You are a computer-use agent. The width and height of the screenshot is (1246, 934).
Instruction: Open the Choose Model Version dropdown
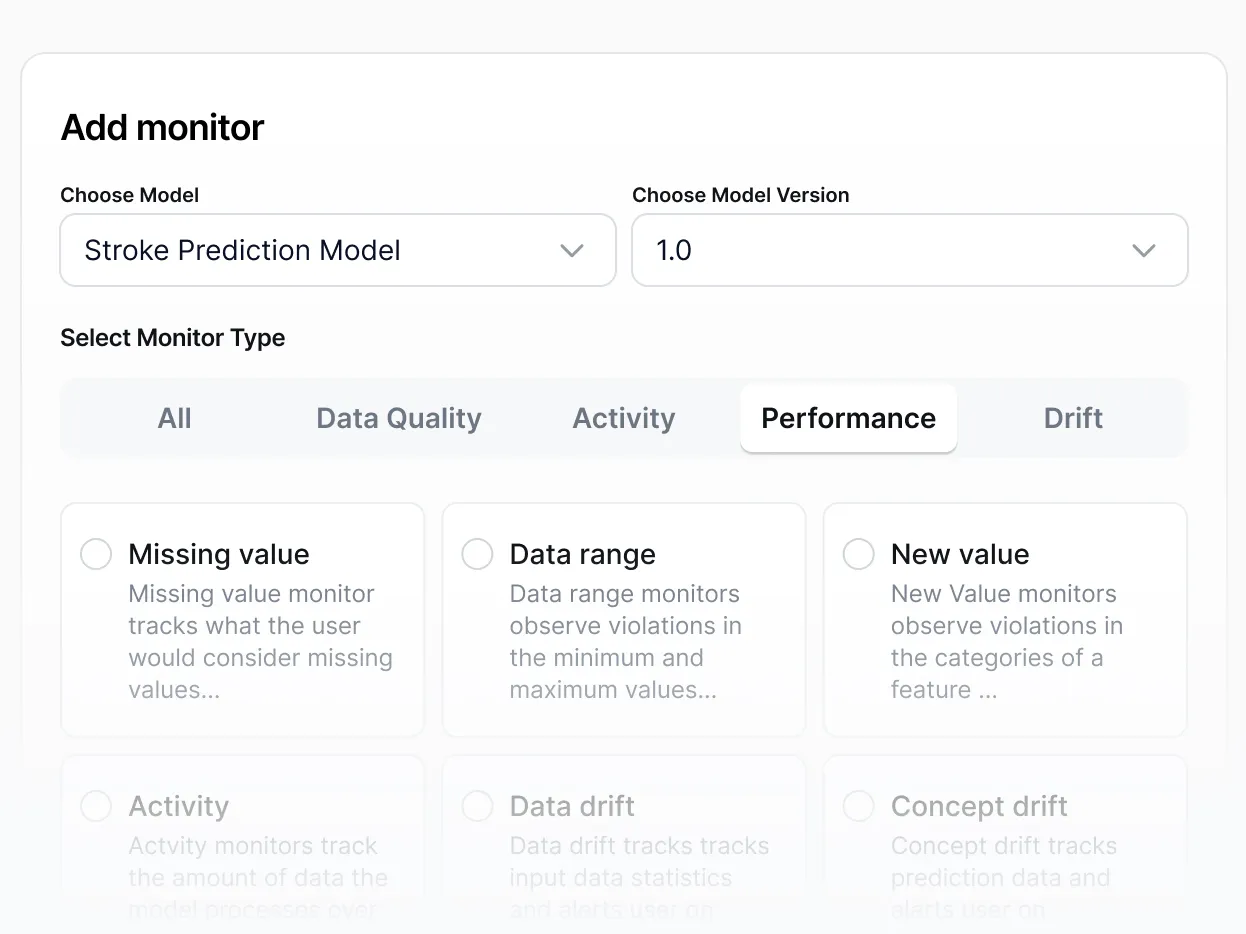pos(909,250)
